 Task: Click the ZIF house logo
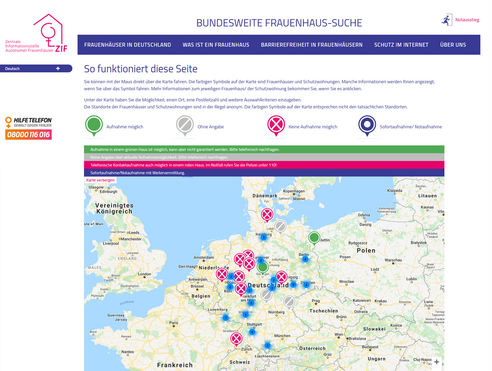(36, 33)
